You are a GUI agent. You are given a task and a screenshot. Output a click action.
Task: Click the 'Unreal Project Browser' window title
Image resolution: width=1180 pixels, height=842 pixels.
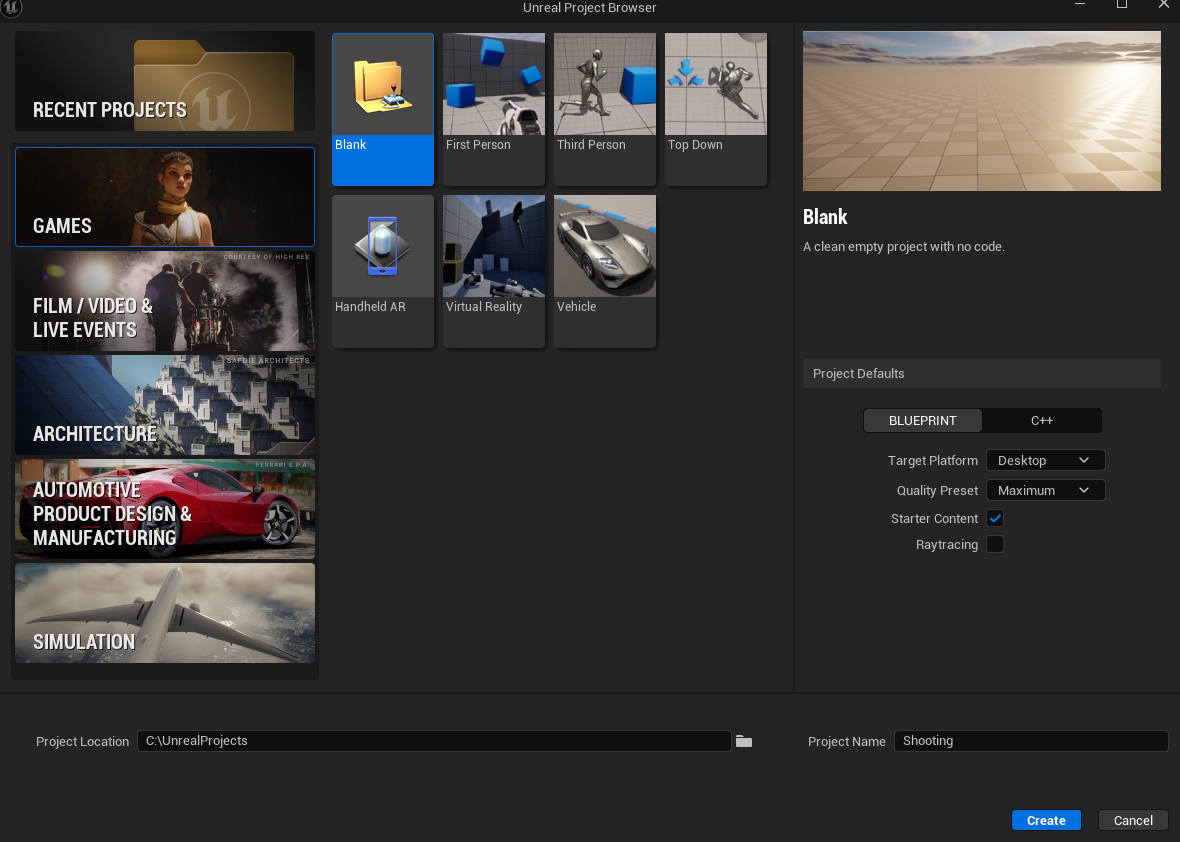pyautogui.click(x=590, y=8)
